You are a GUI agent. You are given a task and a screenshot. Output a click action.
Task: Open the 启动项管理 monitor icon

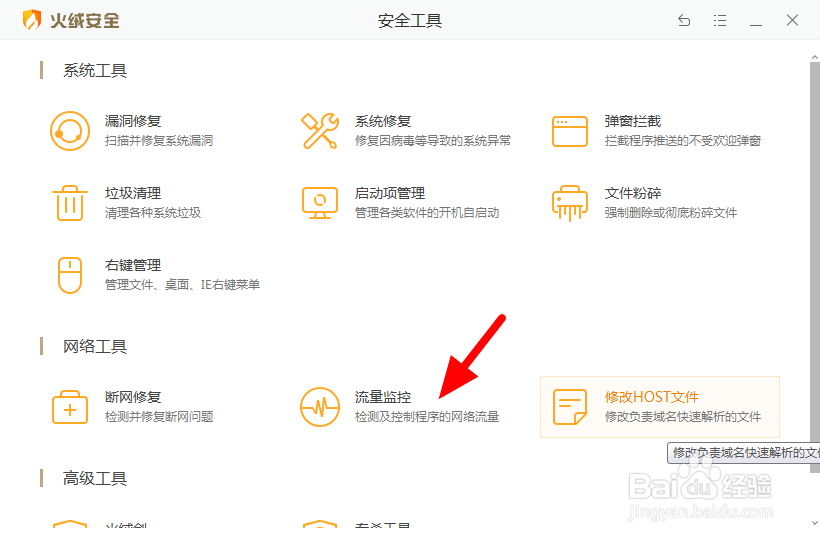click(320, 203)
